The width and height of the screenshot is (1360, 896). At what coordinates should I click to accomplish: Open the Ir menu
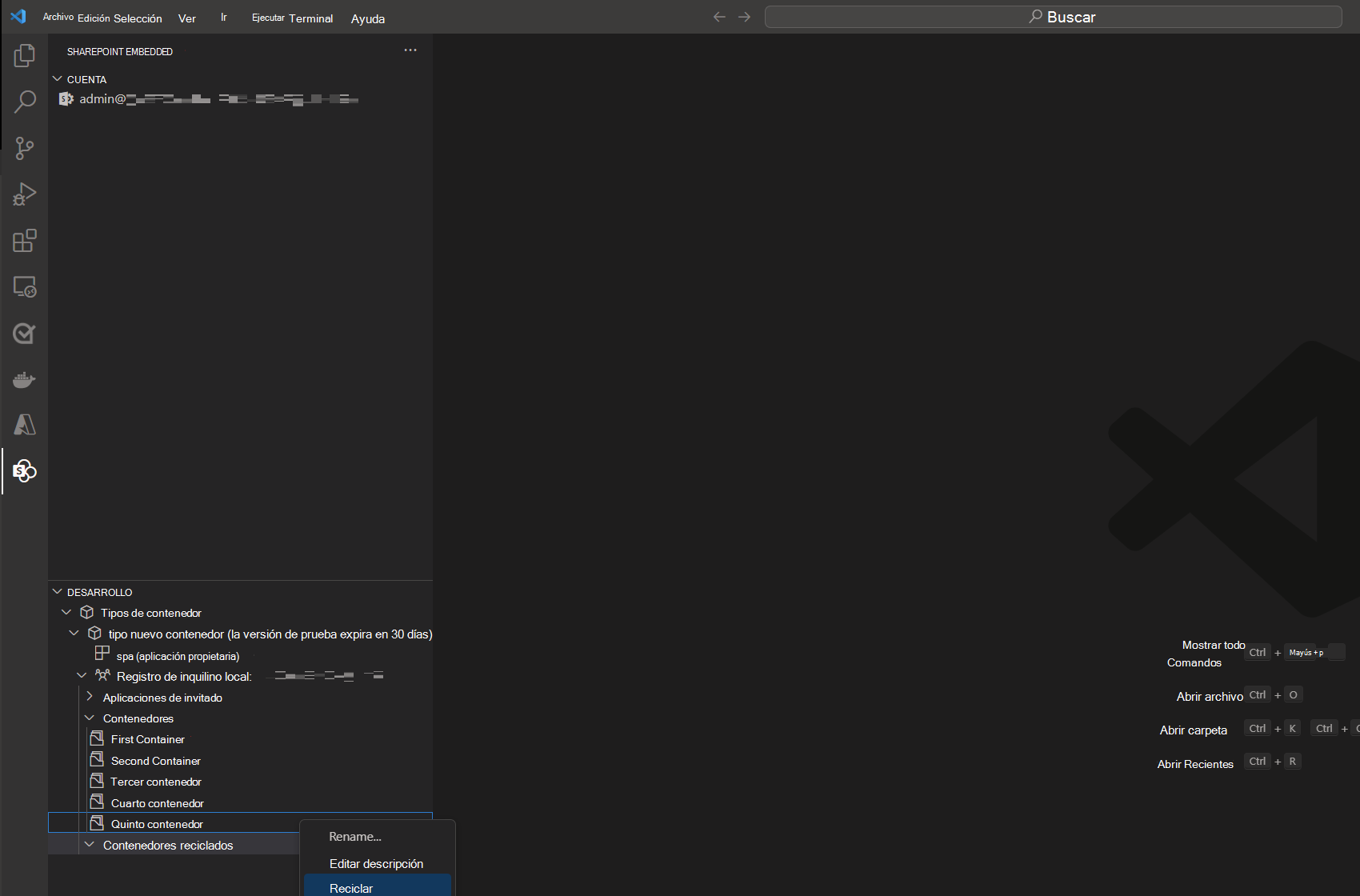coord(224,17)
